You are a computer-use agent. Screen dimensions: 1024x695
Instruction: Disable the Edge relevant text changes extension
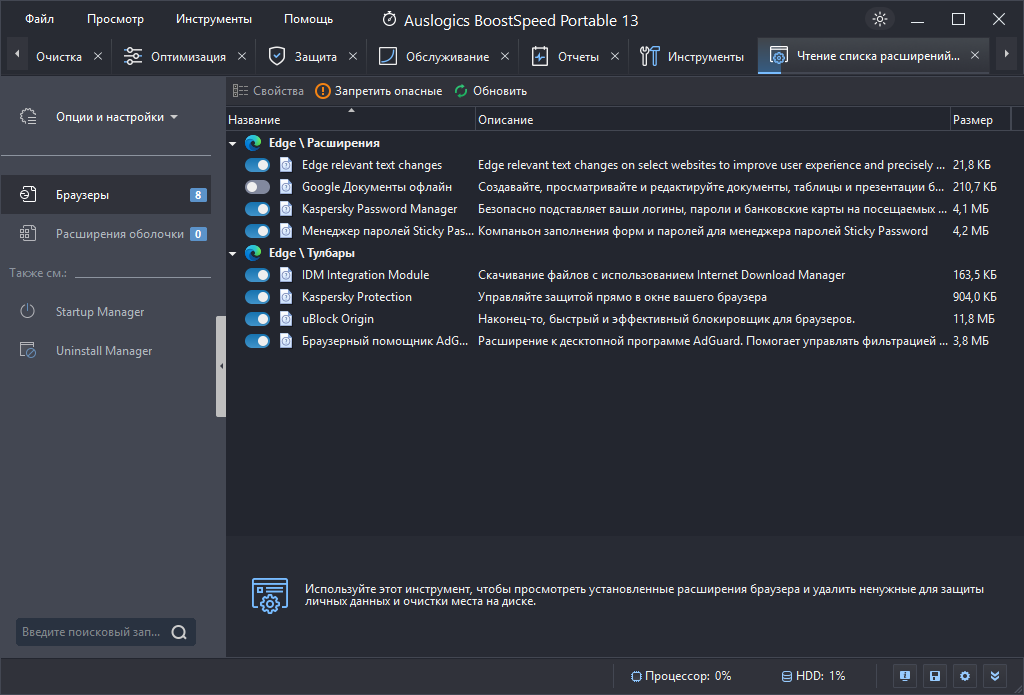(257, 165)
